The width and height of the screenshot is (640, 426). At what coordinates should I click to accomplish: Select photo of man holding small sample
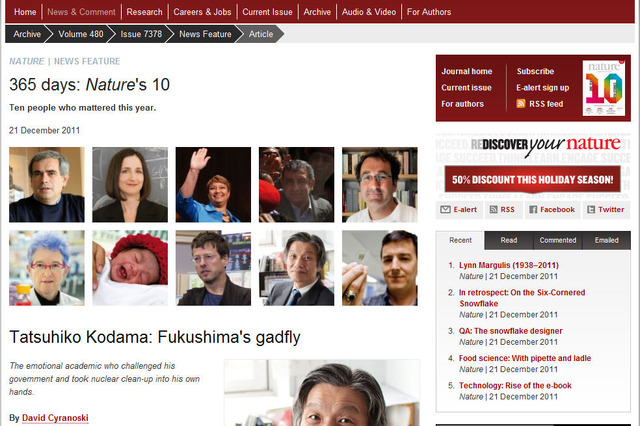coord(380,268)
